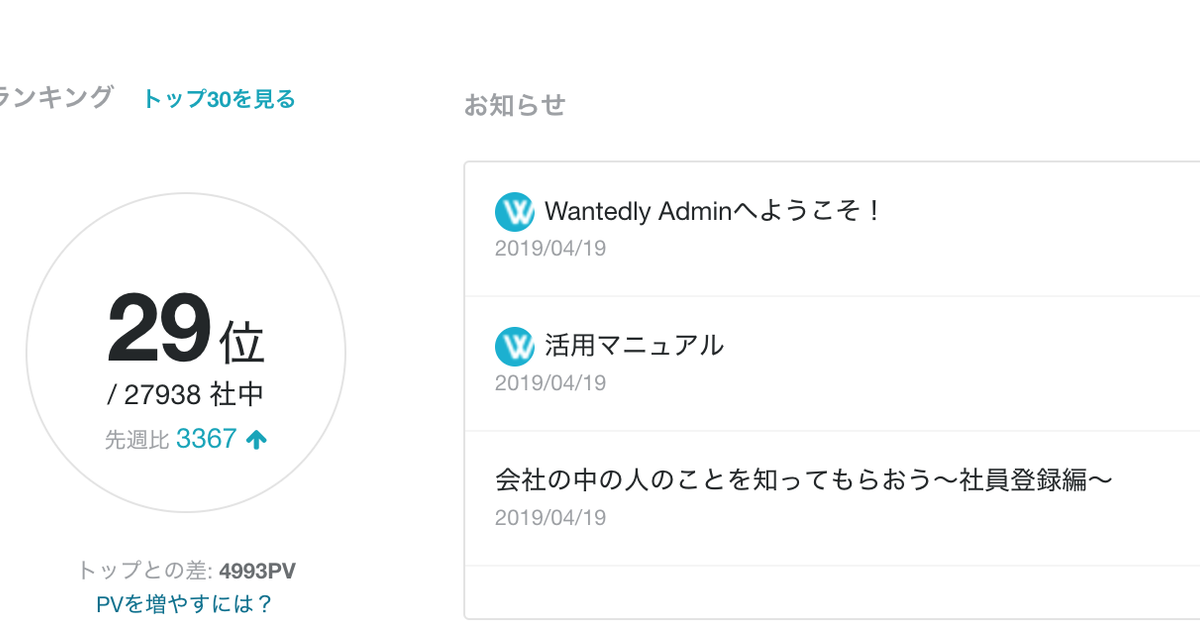1200x630 pixels.
Task: Click date under Wantedly Adminへようこそ notice
Action: (x=550, y=248)
